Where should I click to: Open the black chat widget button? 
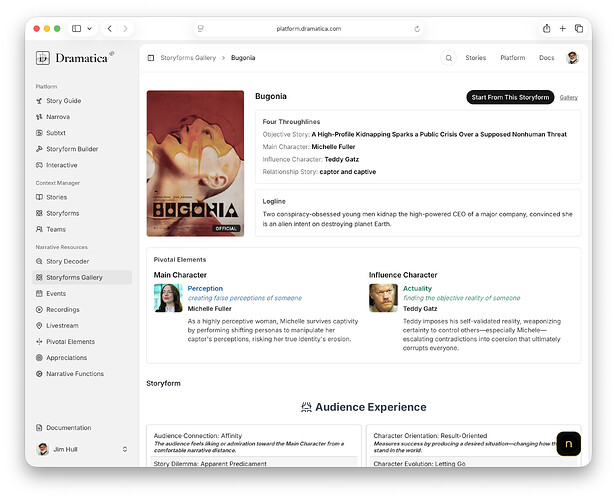pyautogui.click(x=568, y=444)
